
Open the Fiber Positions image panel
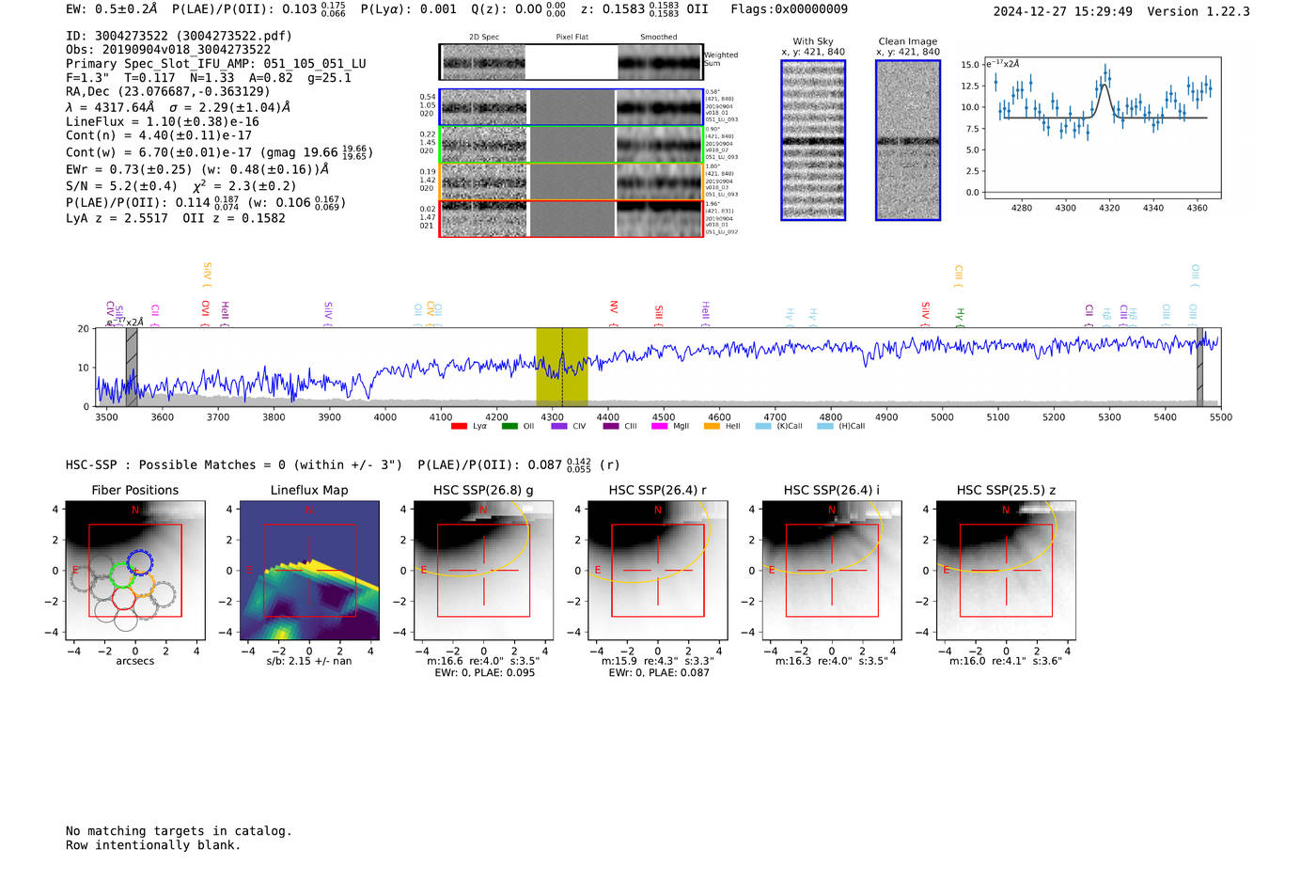point(135,571)
